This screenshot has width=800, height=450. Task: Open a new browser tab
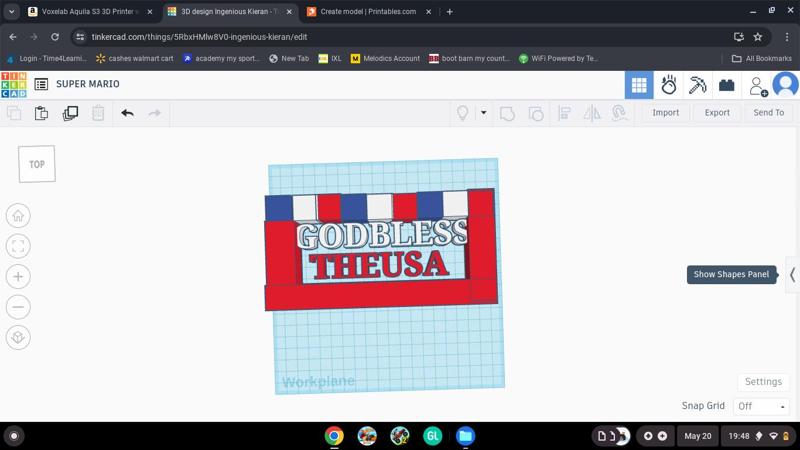(x=449, y=11)
